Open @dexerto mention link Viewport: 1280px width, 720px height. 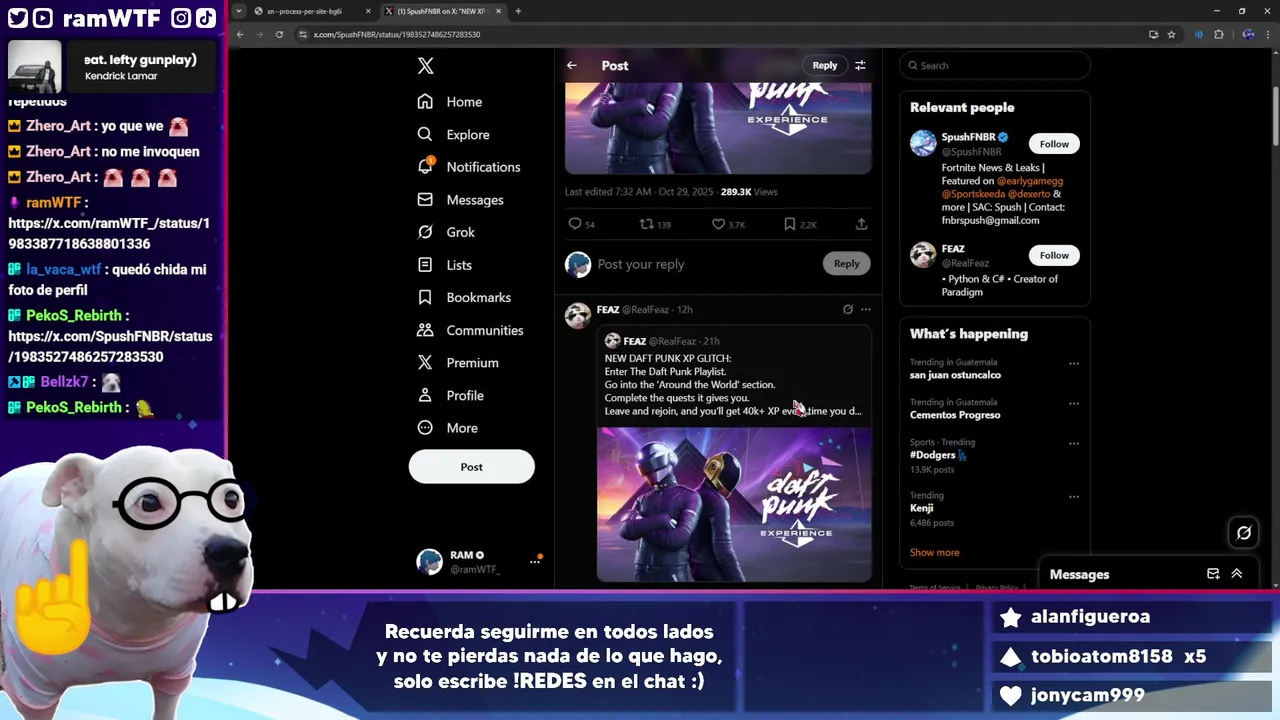pos(1029,194)
